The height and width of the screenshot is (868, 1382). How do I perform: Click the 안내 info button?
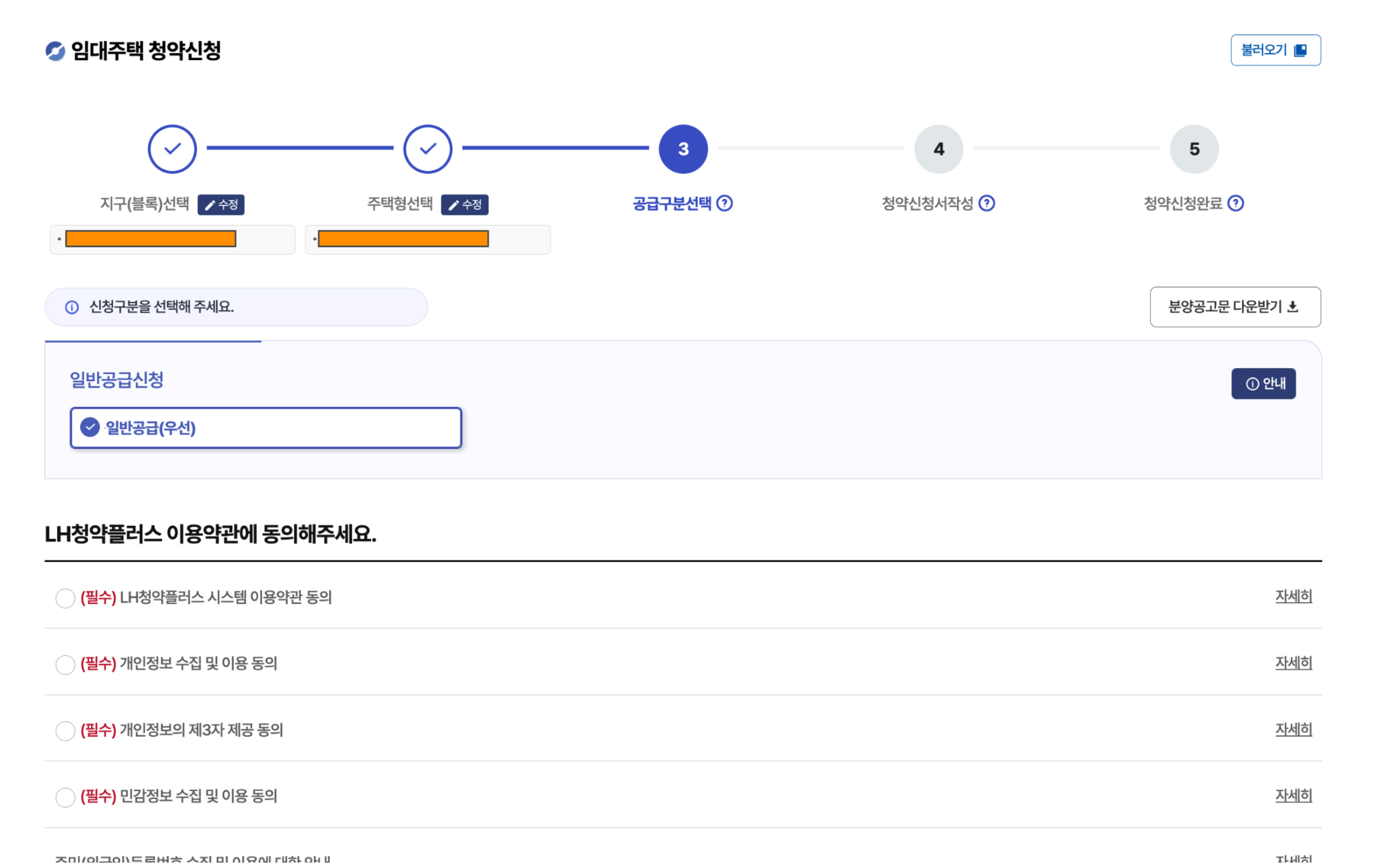(x=1263, y=383)
